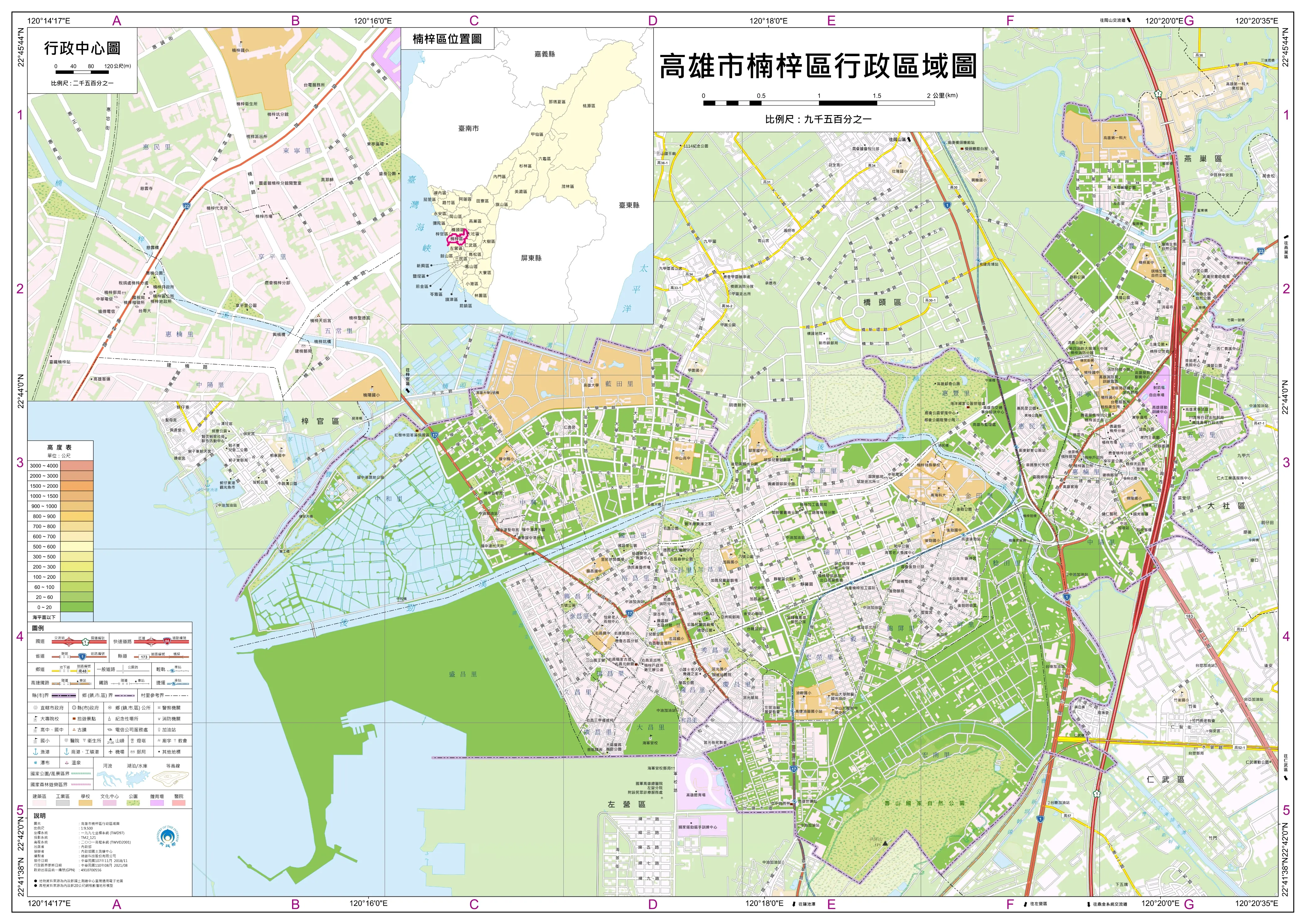
Task: Click the 燈塔 lighthouse symbol in the legend
Action: coord(132,741)
